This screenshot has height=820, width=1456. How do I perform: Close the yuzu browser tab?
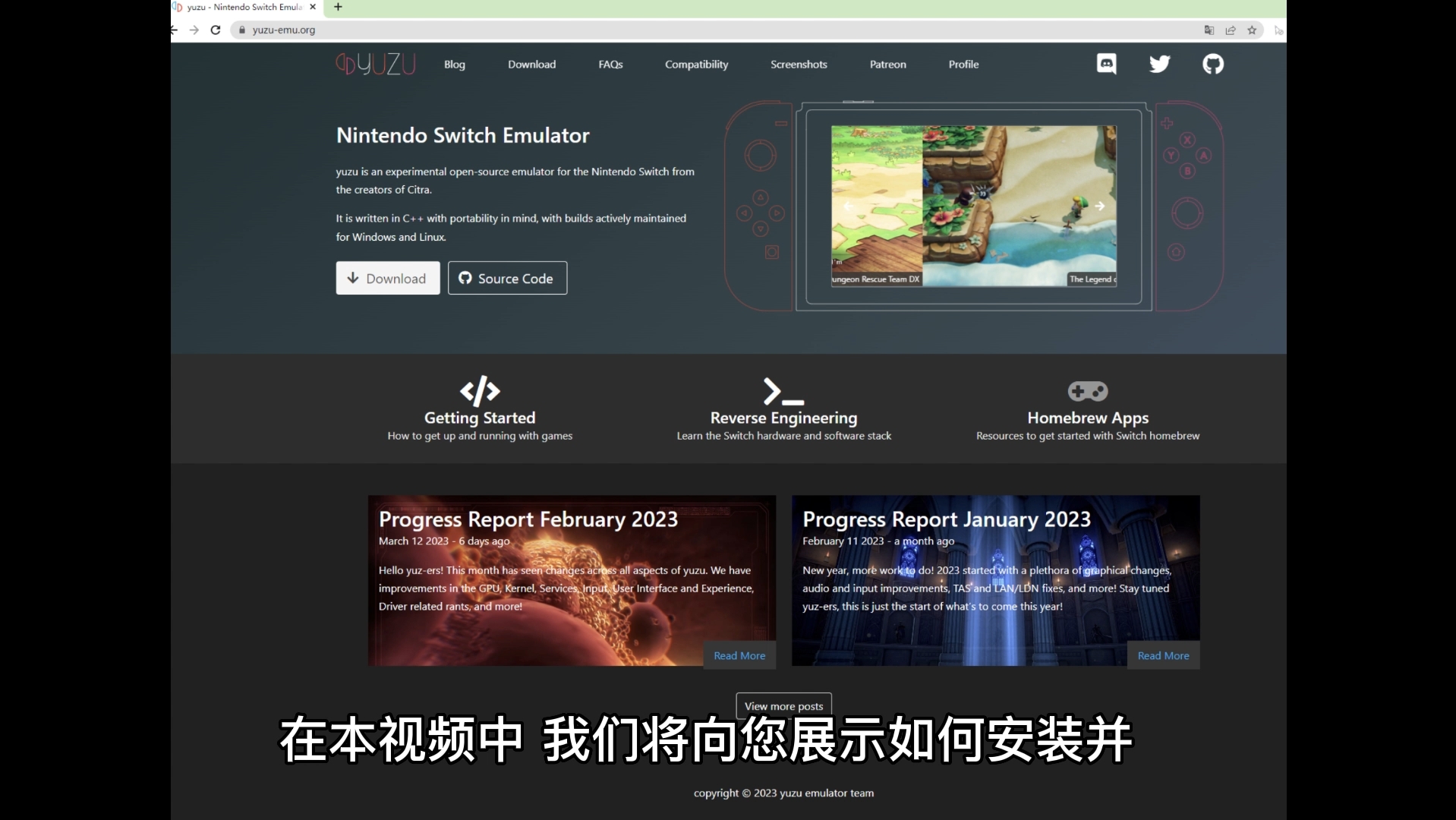(x=312, y=7)
